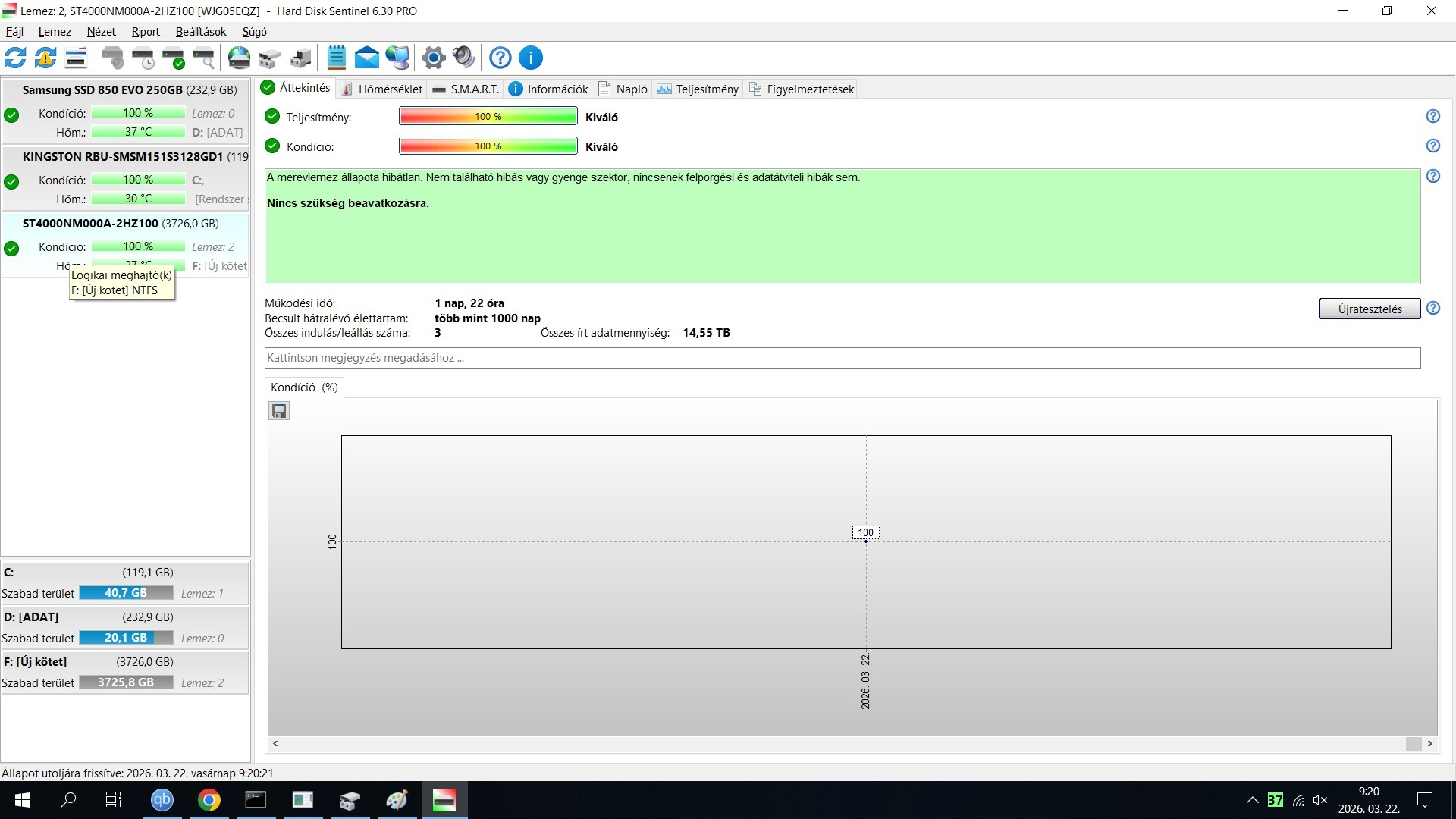Click the Kondíció 100% health bar
This screenshot has width=1456, height=819.
pyautogui.click(x=488, y=146)
